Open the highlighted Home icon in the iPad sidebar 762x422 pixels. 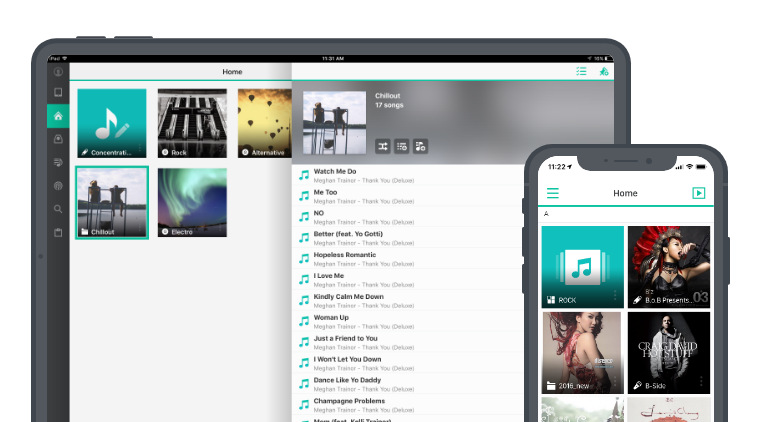58,116
